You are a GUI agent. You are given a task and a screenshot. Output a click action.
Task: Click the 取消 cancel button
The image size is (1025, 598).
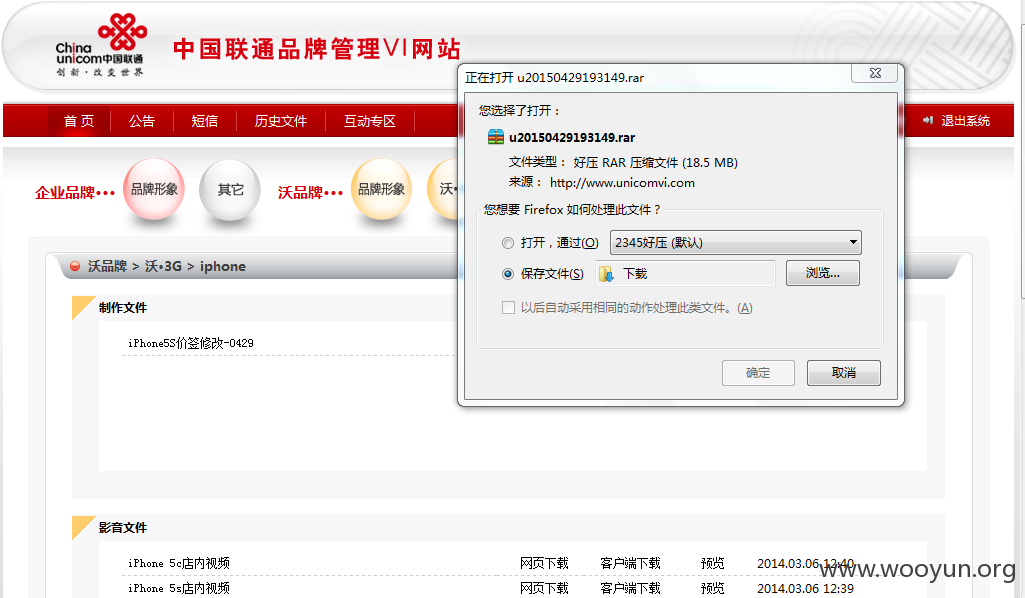coord(843,373)
